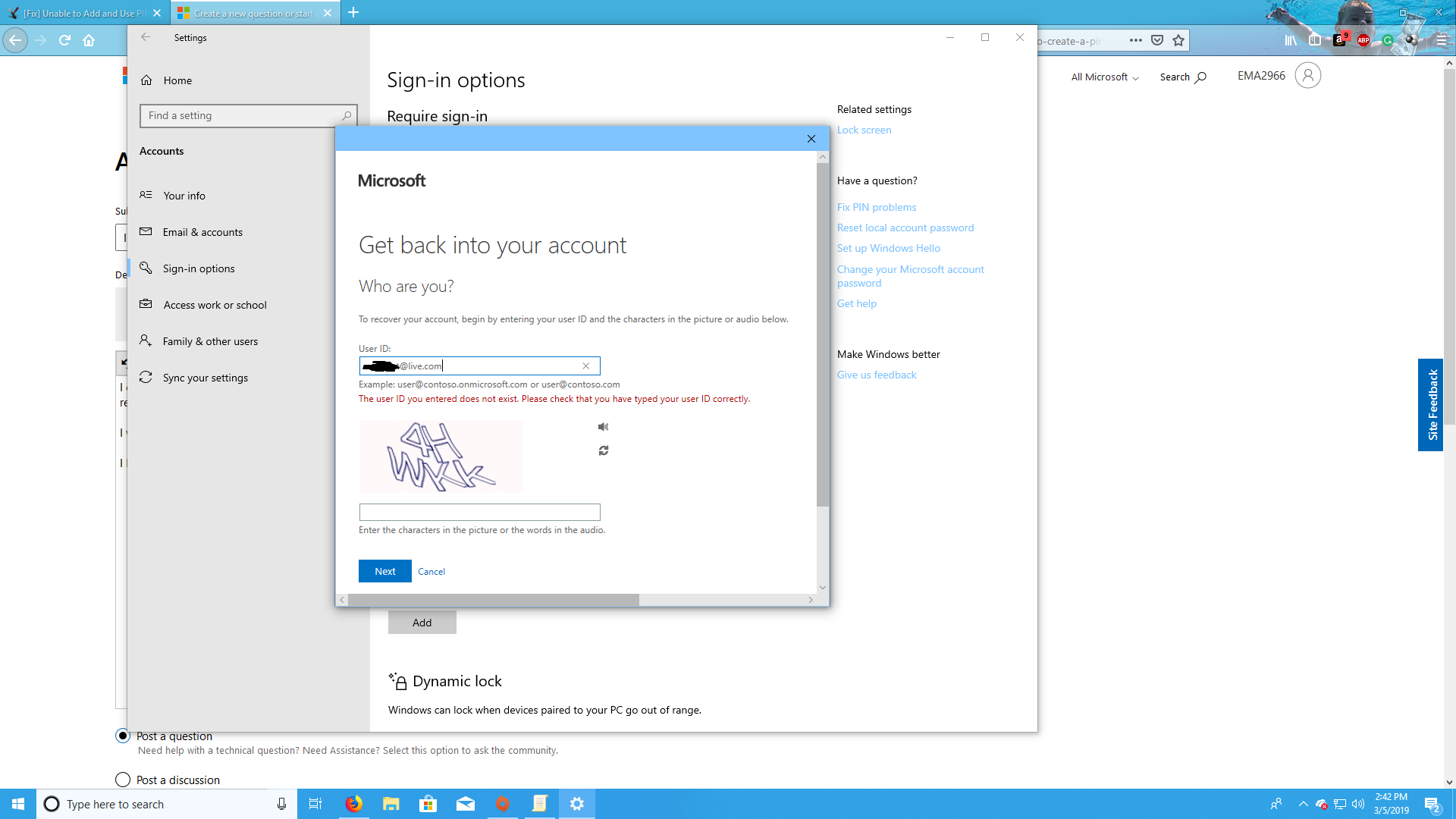Open the Adblock Plus extension icon
Image resolution: width=1456 pixels, height=819 pixels.
[x=1363, y=40]
